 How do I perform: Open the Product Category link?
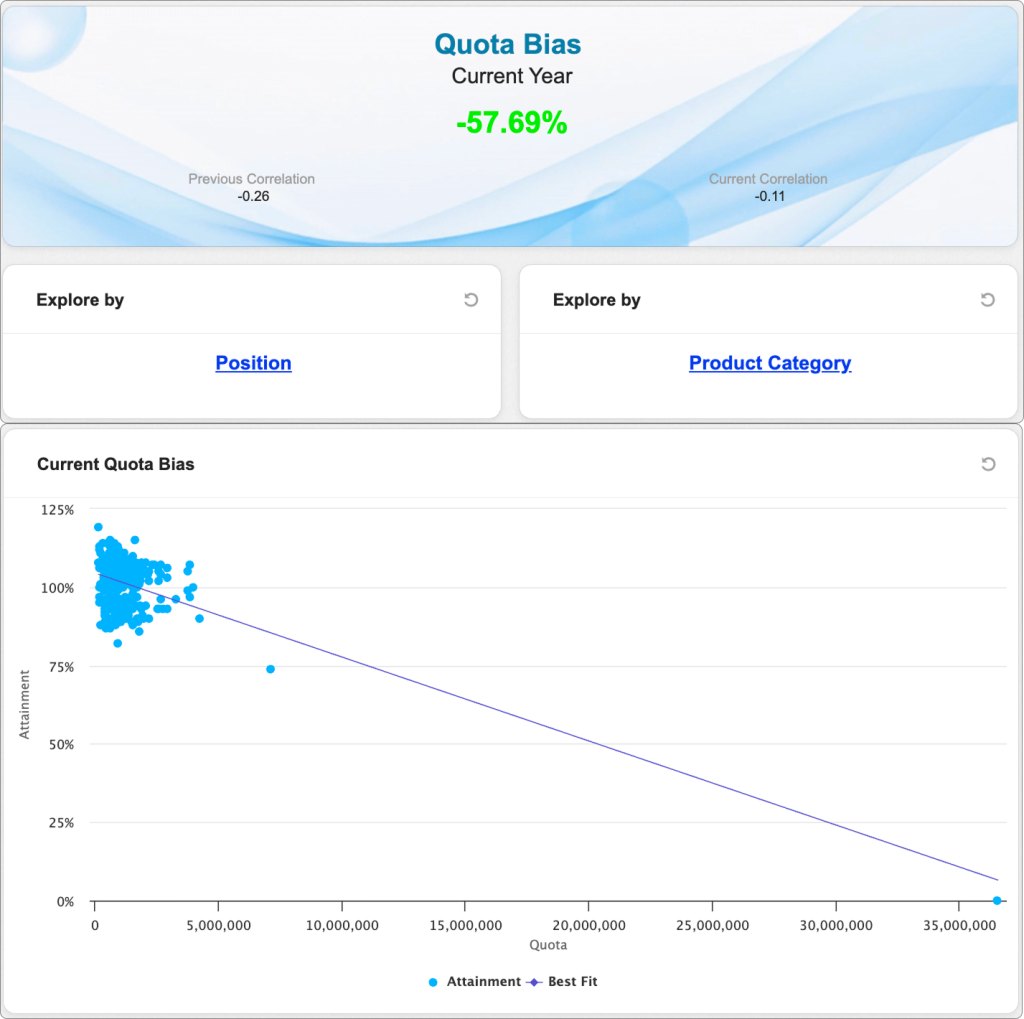770,363
